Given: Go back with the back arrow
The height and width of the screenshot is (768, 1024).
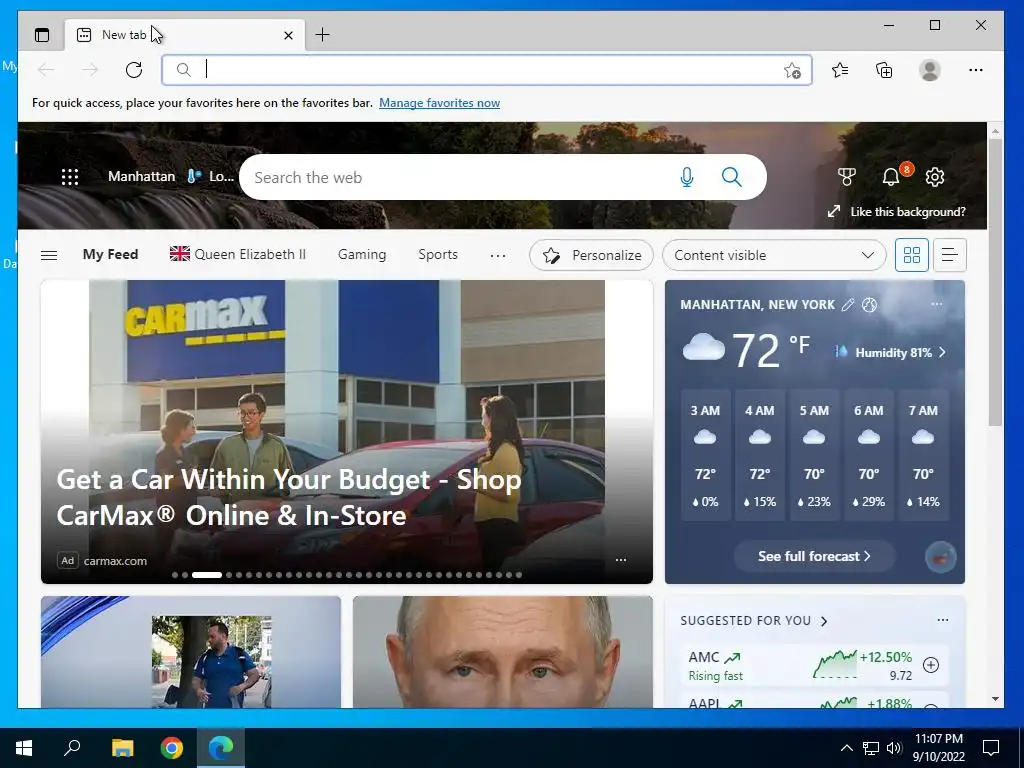Looking at the screenshot, I should 46,70.
